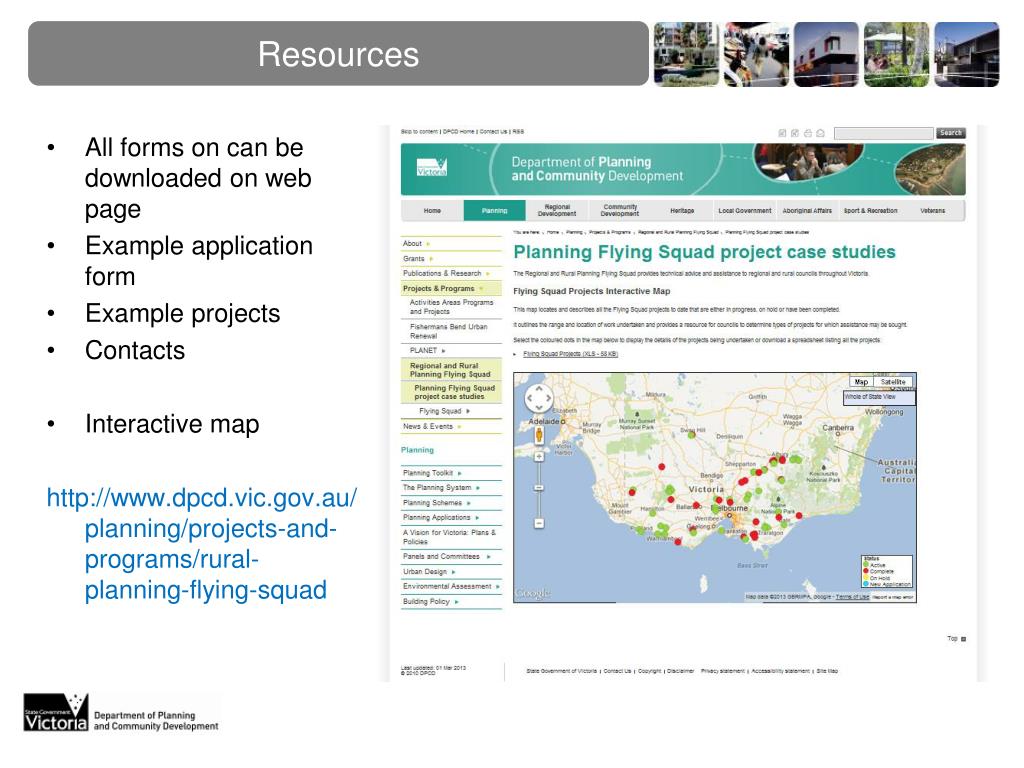Switch map to Satellite view

pyautogui.click(x=893, y=382)
